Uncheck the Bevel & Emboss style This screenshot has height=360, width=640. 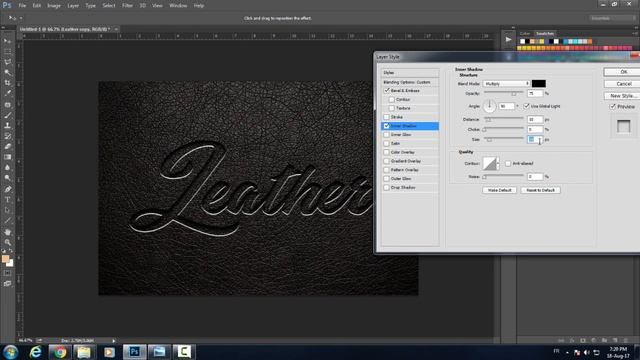(x=387, y=91)
